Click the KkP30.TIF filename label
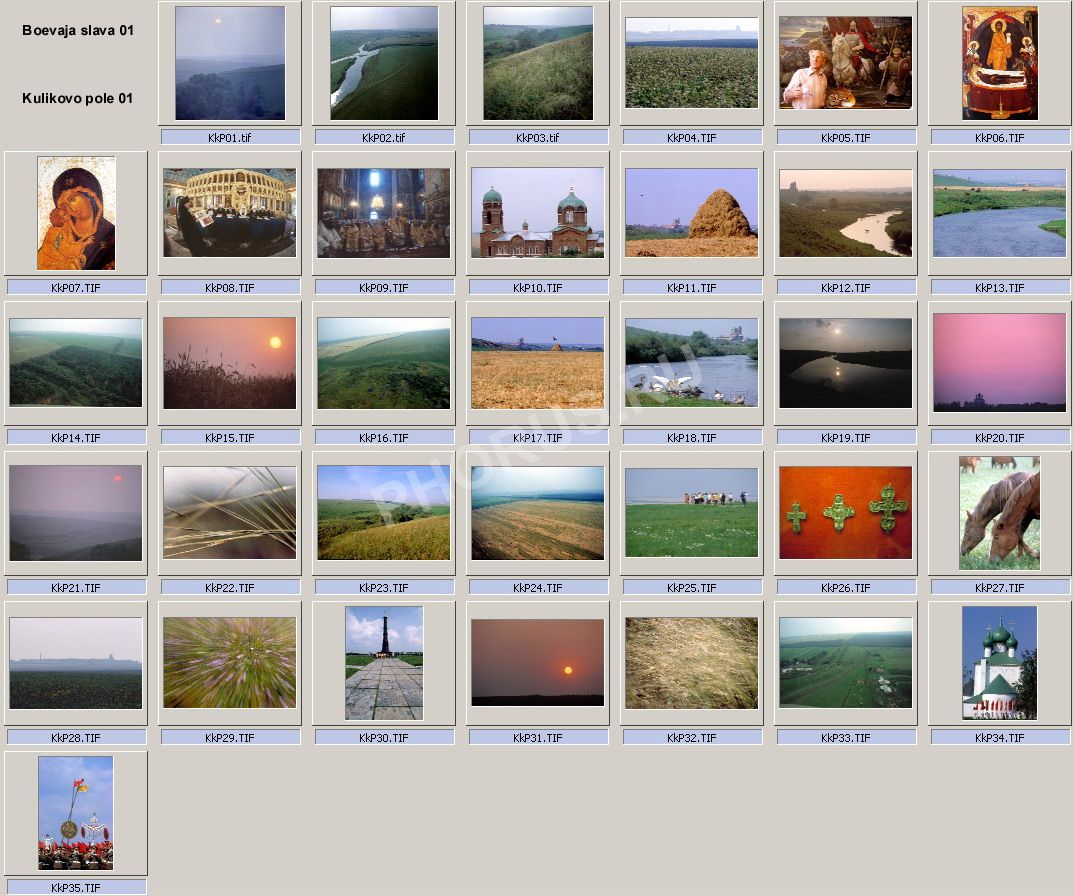Viewport: 1074px width, 896px height. point(384,738)
